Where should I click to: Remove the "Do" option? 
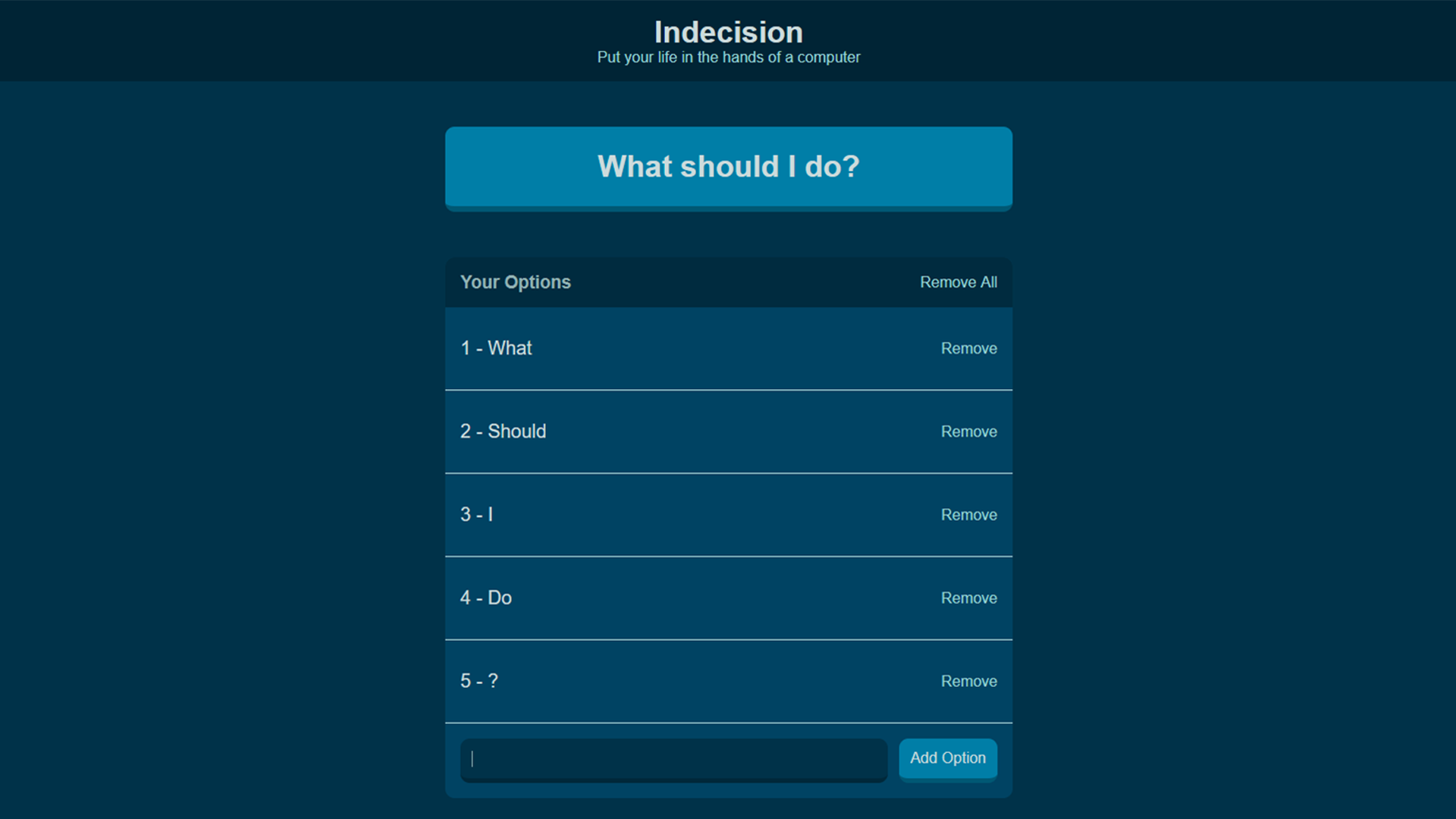click(968, 598)
